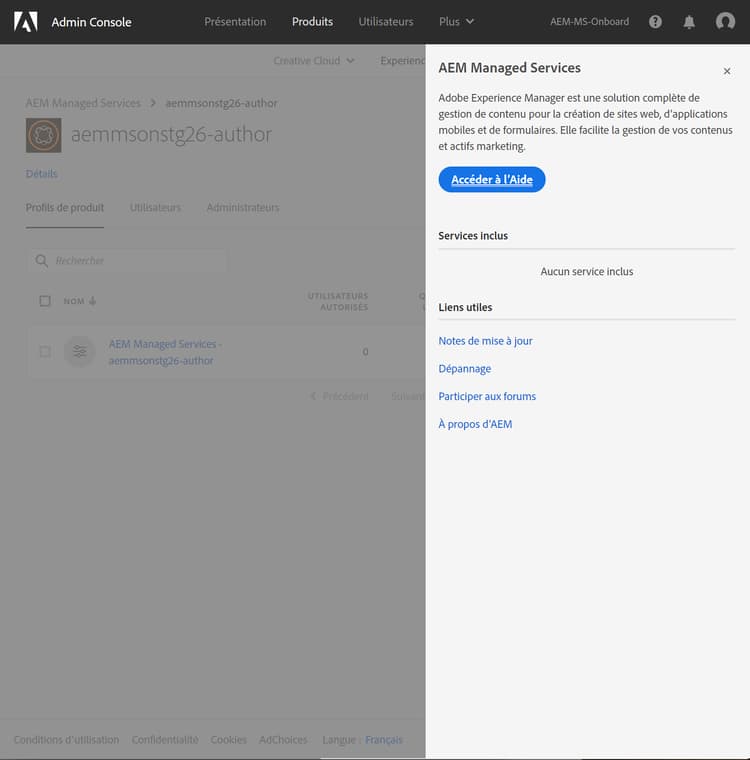Click the profile settings sliders icon

80,352
